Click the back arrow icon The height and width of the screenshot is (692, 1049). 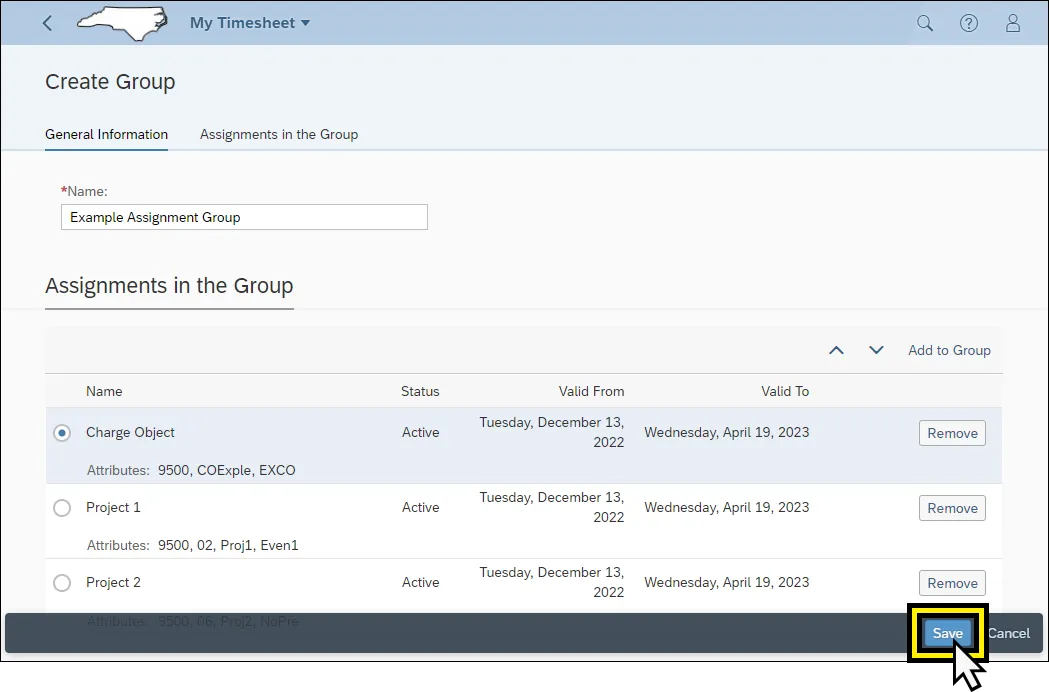[x=47, y=23]
